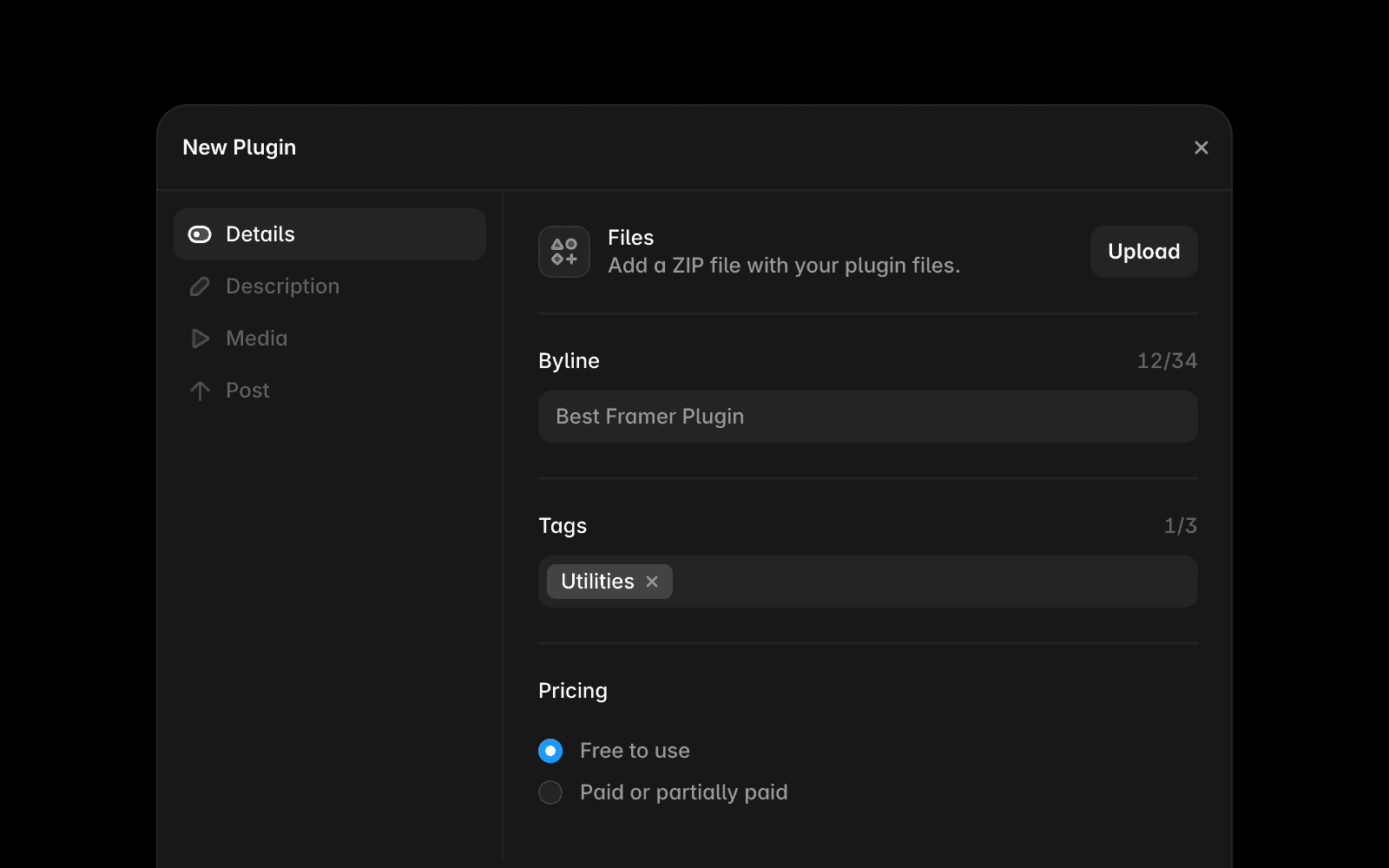Go to the Media tab
1389x868 pixels.
click(x=330, y=339)
